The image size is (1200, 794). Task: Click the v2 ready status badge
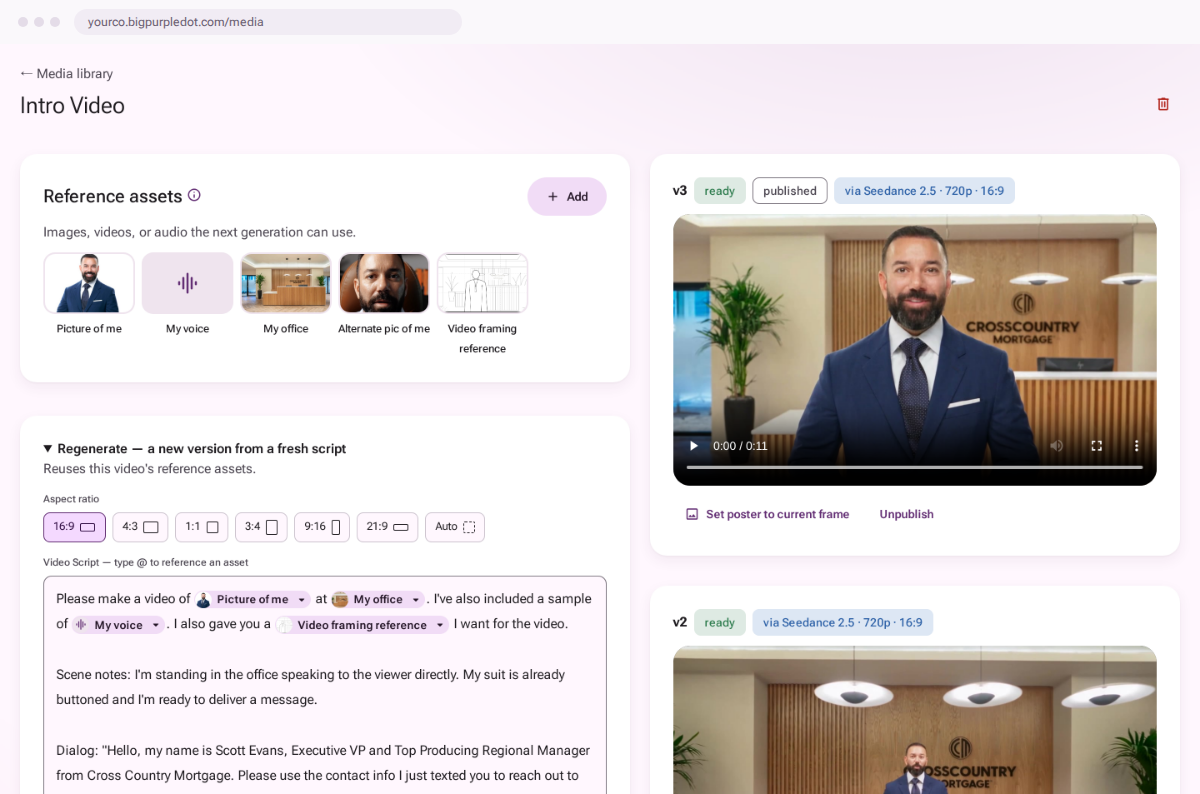click(x=720, y=622)
